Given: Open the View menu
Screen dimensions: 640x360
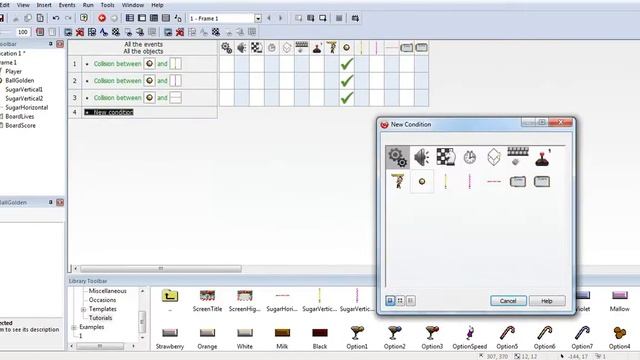Looking at the screenshot, I should (23, 5).
